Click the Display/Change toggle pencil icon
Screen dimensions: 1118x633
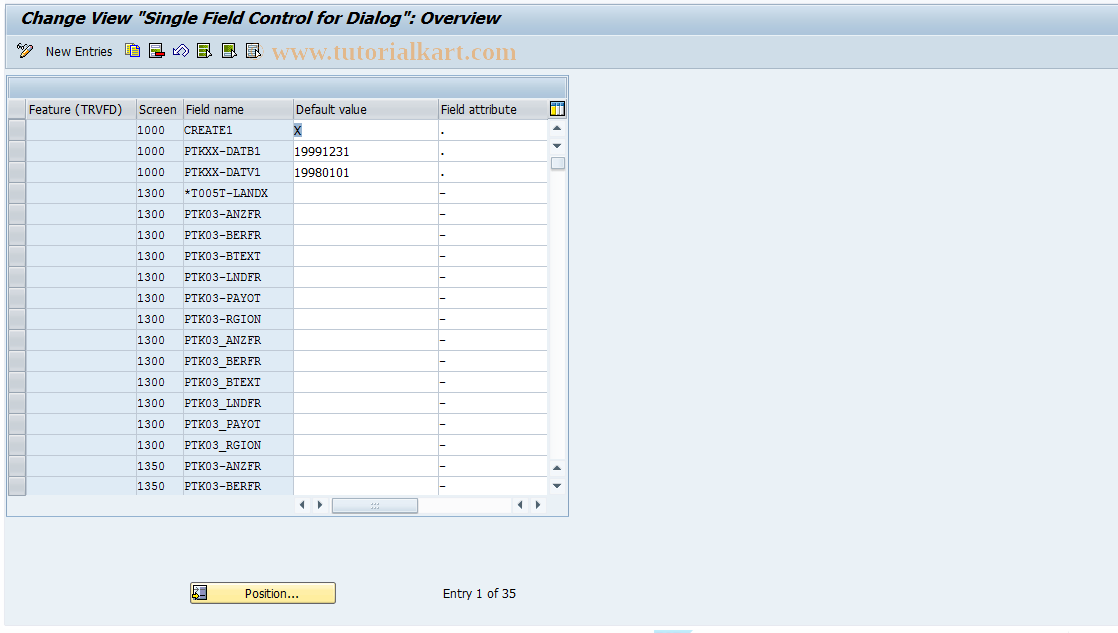[25, 51]
